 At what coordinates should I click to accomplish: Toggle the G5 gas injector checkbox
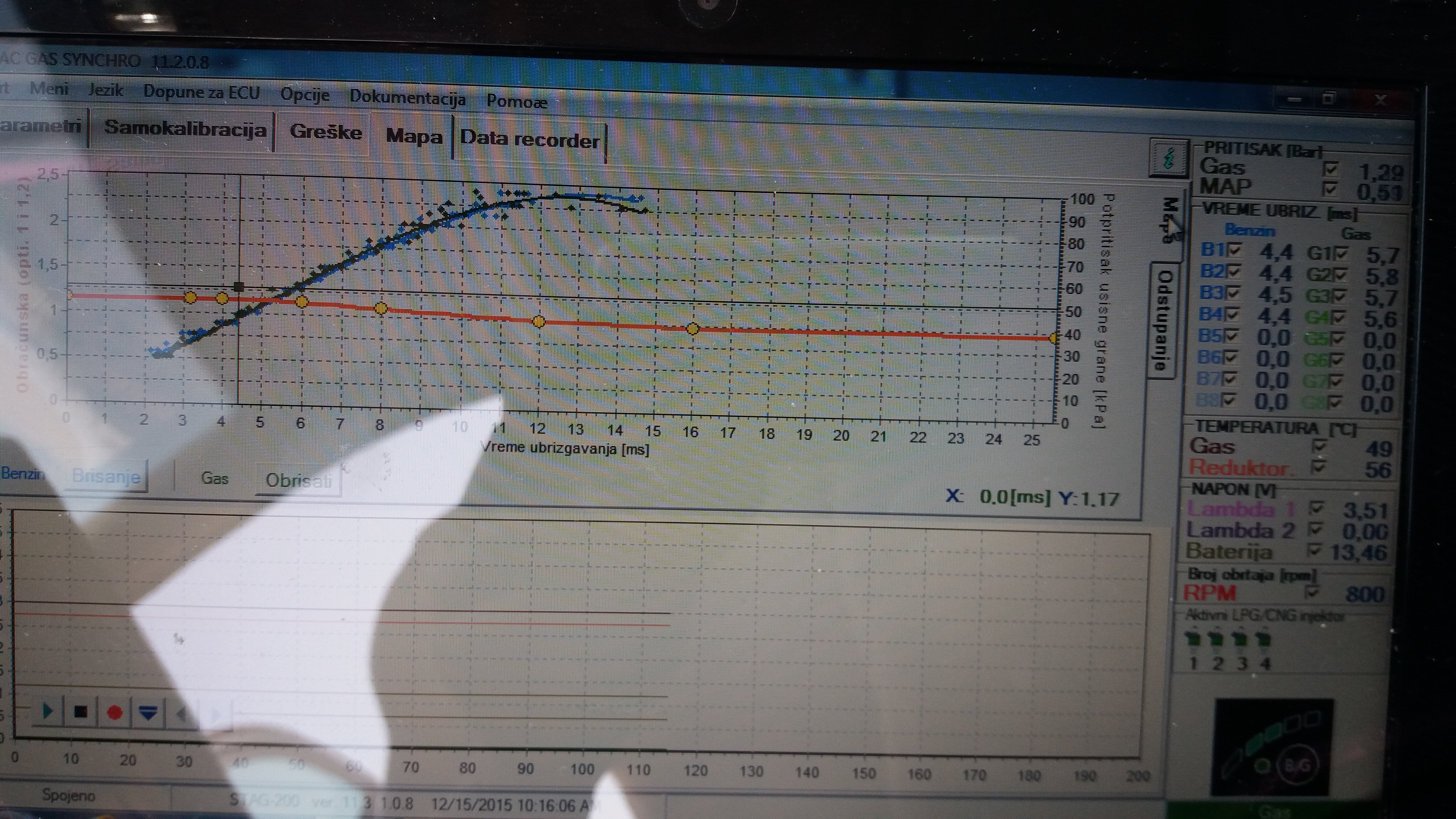tap(1338, 339)
